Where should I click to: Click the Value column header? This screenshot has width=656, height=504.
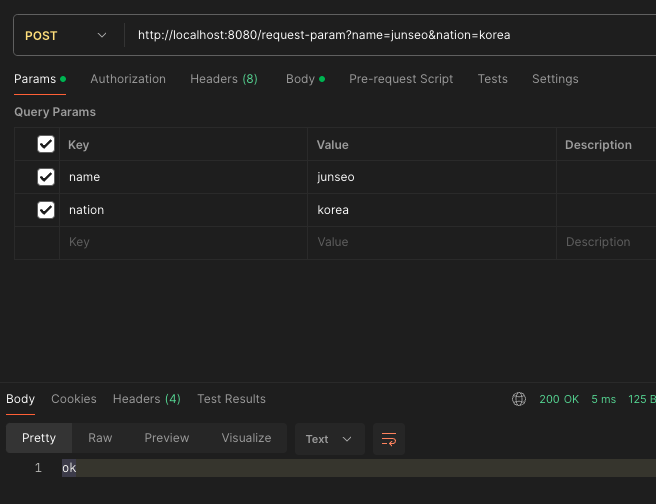332,145
